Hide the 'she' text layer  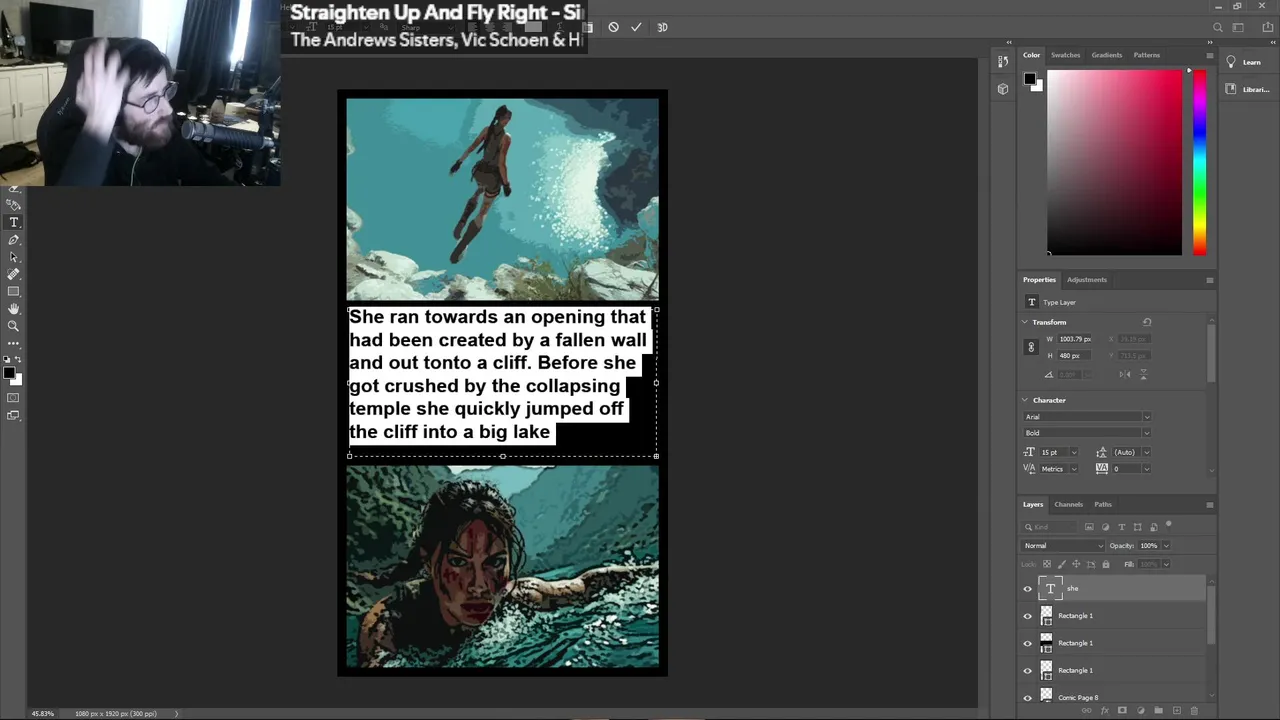click(x=1027, y=588)
